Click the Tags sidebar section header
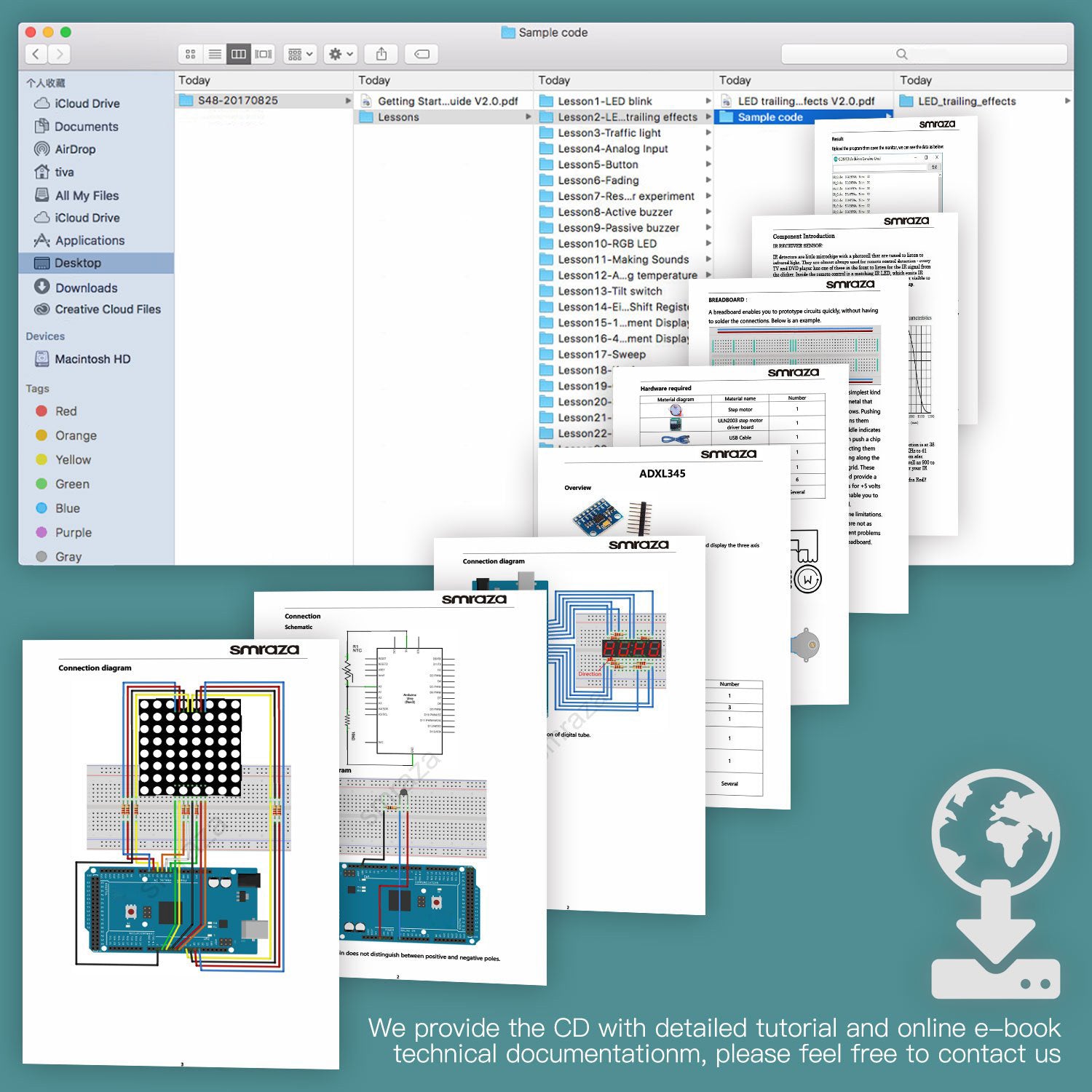1092x1092 pixels. pyautogui.click(x=38, y=389)
